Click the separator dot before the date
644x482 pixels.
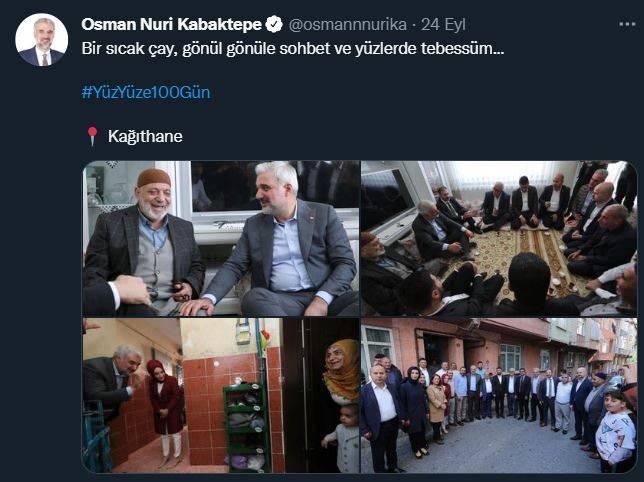pyautogui.click(x=414, y=25)
